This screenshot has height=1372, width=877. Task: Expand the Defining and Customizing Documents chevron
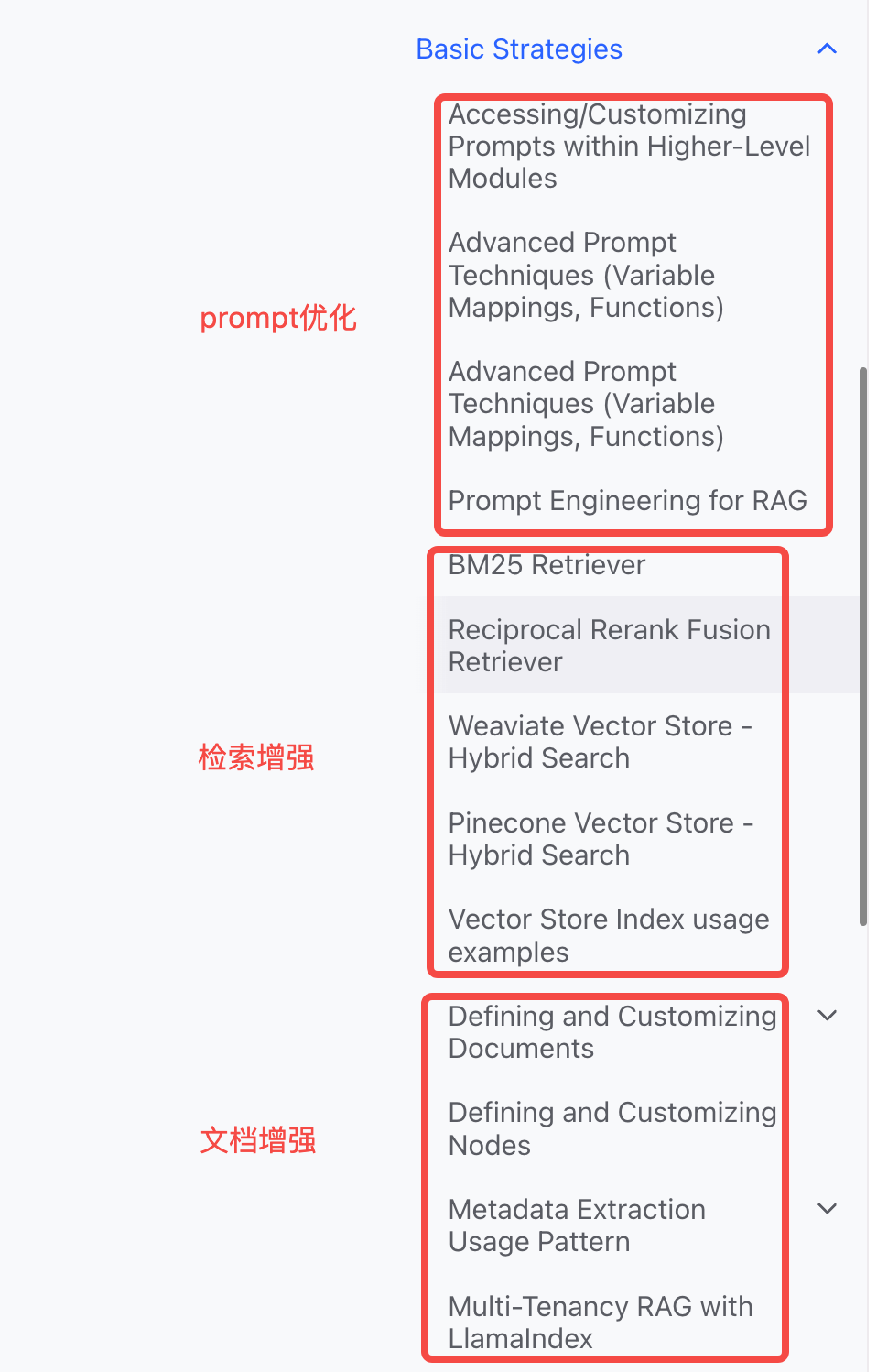(827, 1016)
